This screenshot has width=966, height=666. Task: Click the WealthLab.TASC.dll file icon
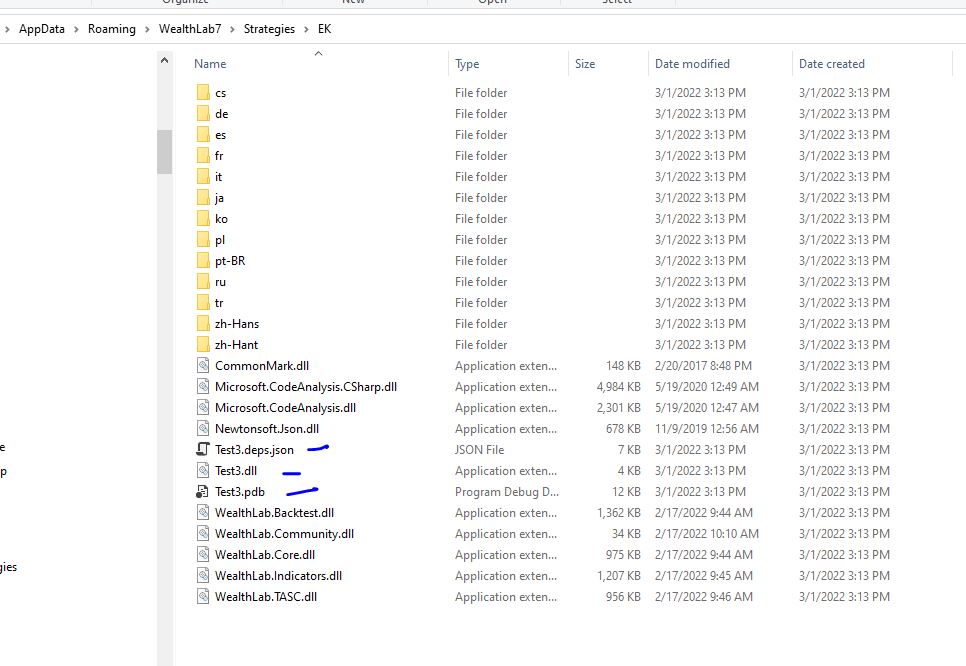click(203, 596)
